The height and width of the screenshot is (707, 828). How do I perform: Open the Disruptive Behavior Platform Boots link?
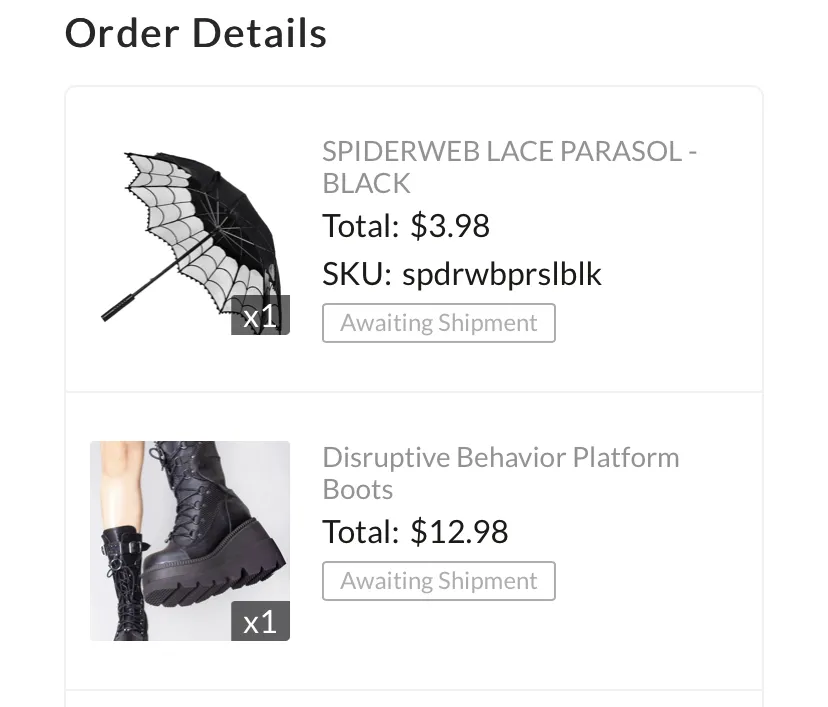click(501, 473)
